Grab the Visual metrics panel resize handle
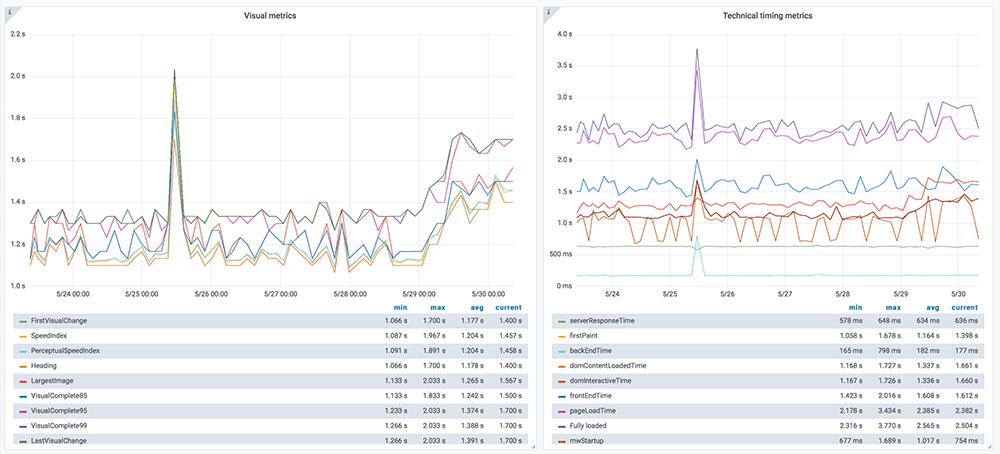Viewport: 1000px width, 454px height. click(533, 447)
